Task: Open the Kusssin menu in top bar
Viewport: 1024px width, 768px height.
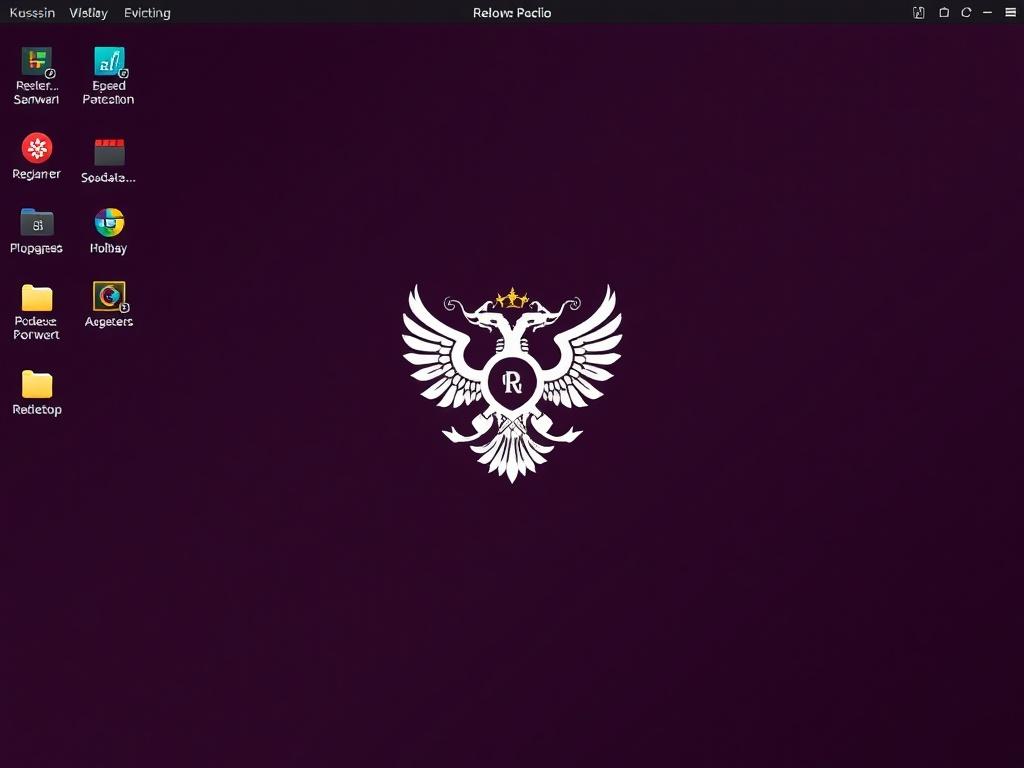Action: (32, 13)
